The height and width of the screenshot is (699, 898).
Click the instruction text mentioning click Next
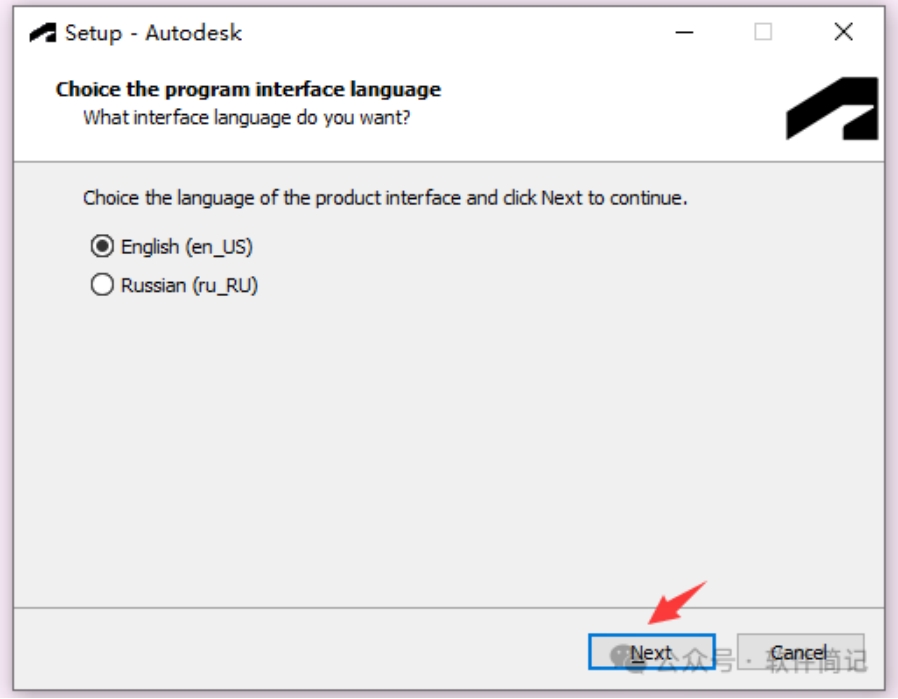coord(385,198)
